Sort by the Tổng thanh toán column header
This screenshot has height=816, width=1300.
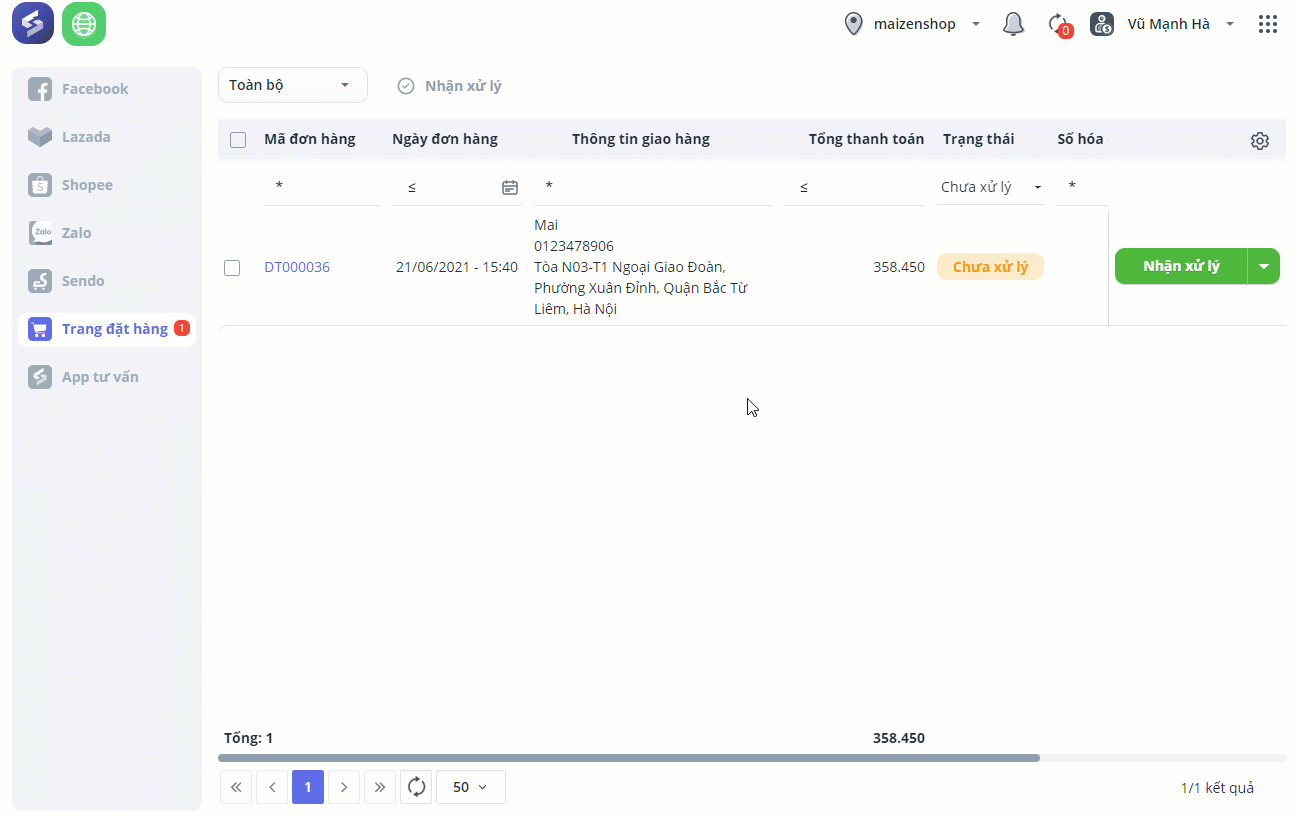pos(866,139)
